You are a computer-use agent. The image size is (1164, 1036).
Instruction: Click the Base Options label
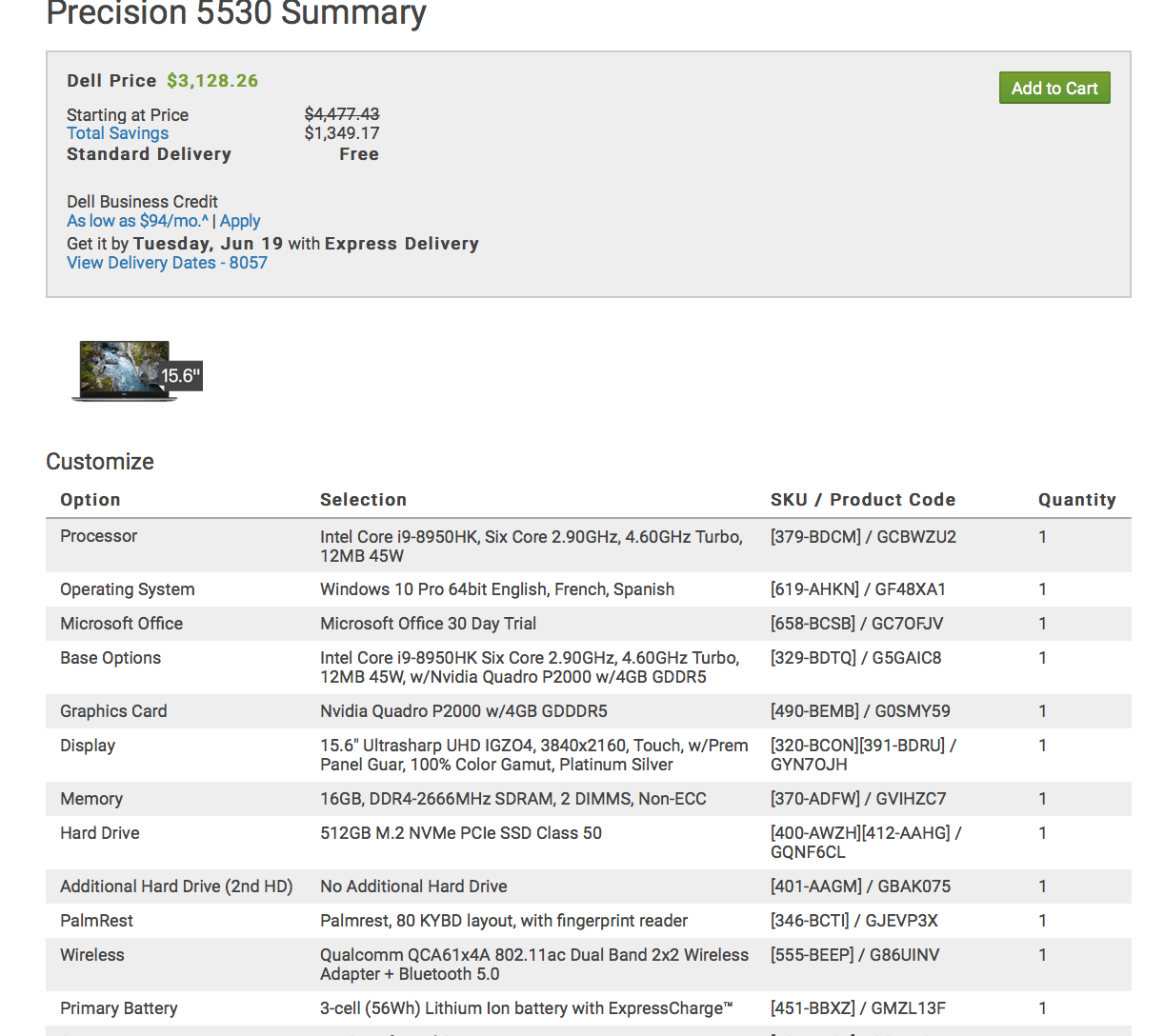point(110,658)
